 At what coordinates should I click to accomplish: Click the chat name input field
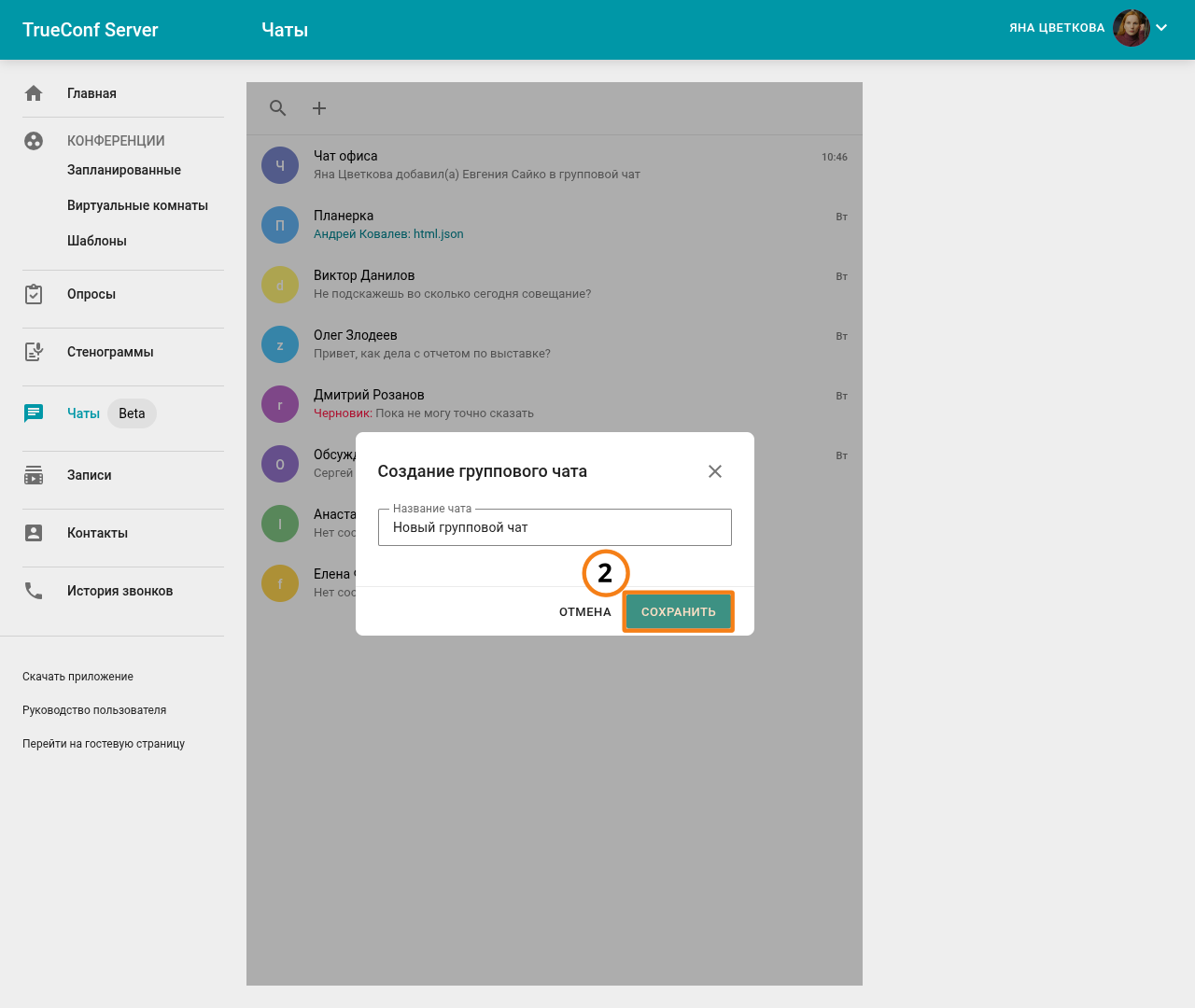[x=555, y=527]
